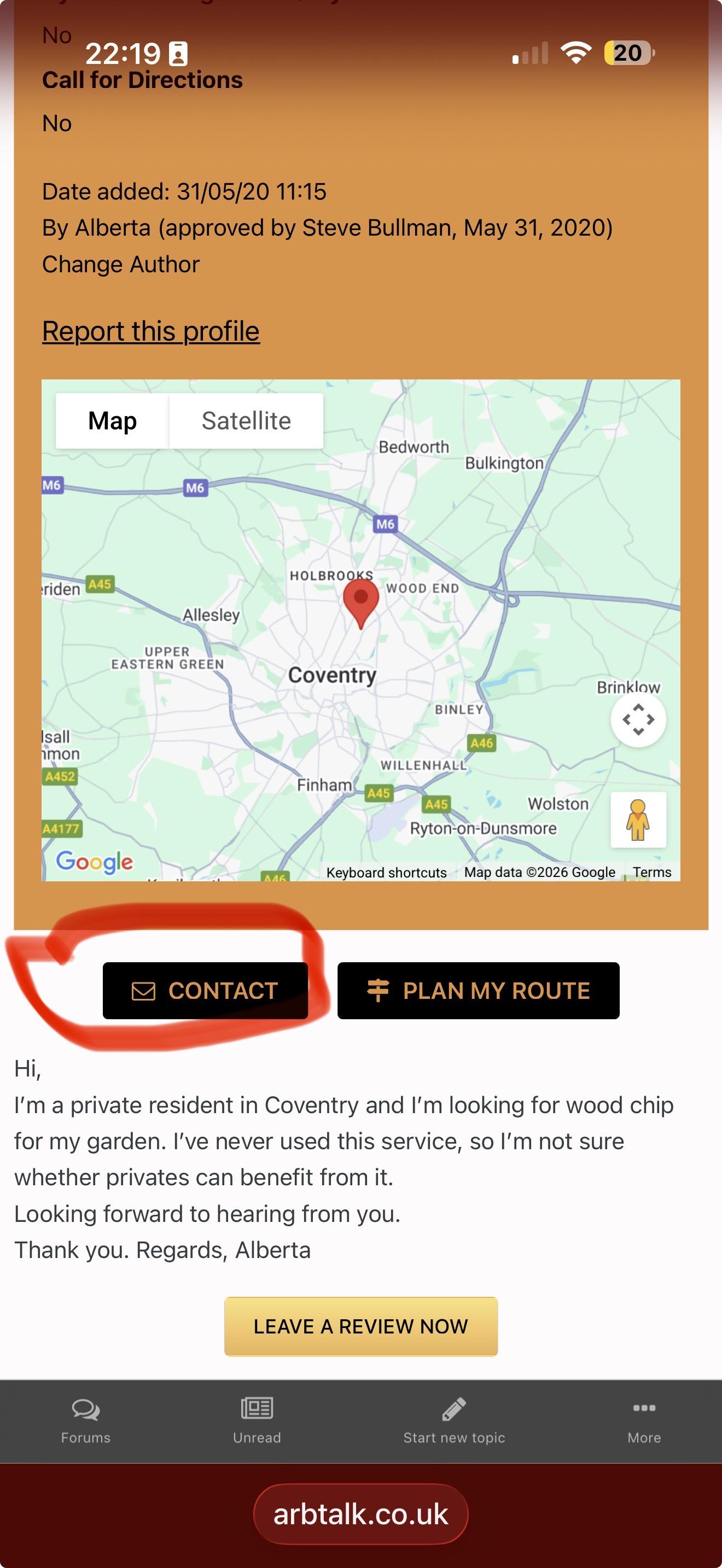Tap the Start new topic pencil icon

(x=454, y=1408)
